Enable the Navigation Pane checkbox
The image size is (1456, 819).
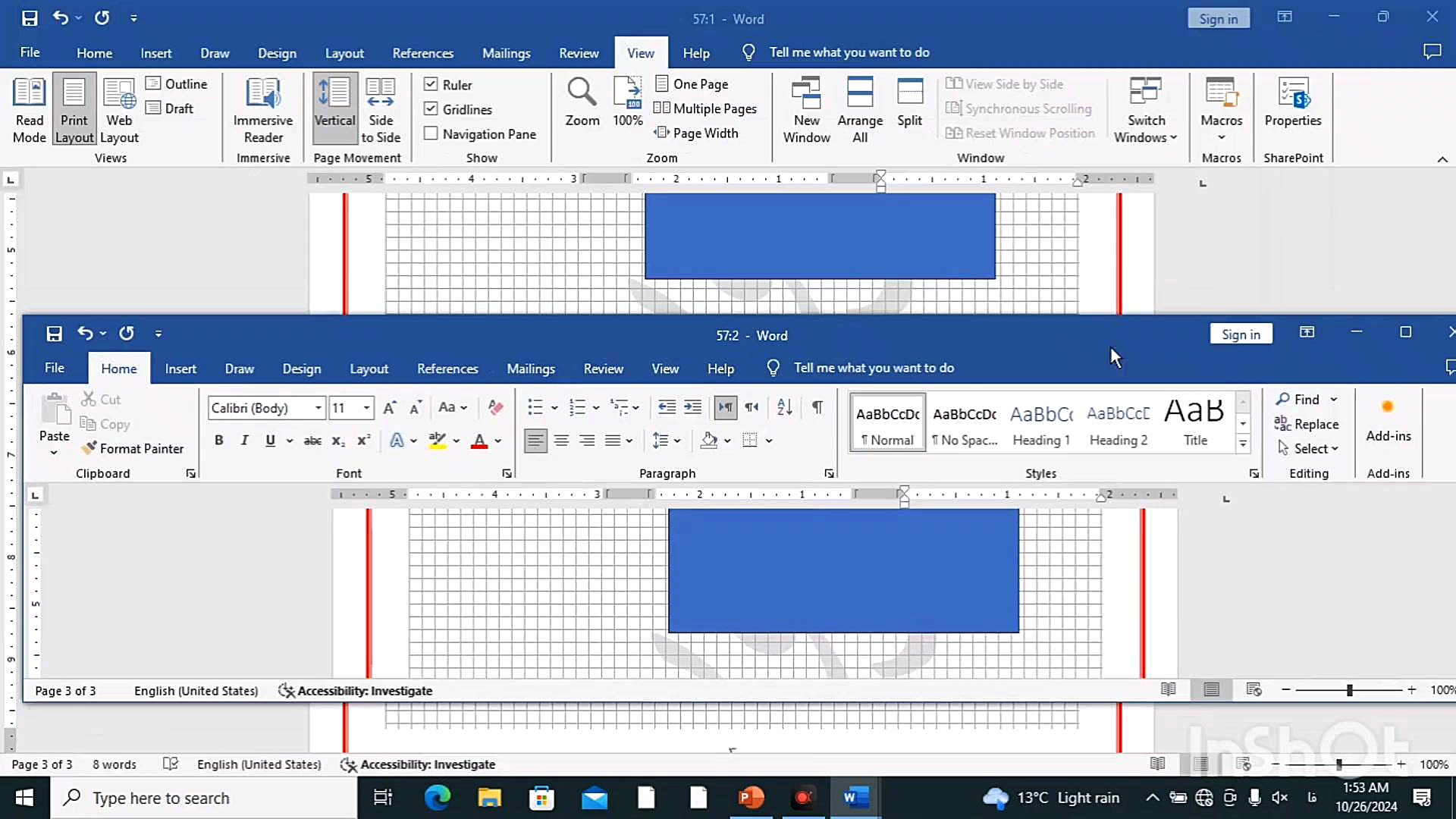[x=431, y=133]
